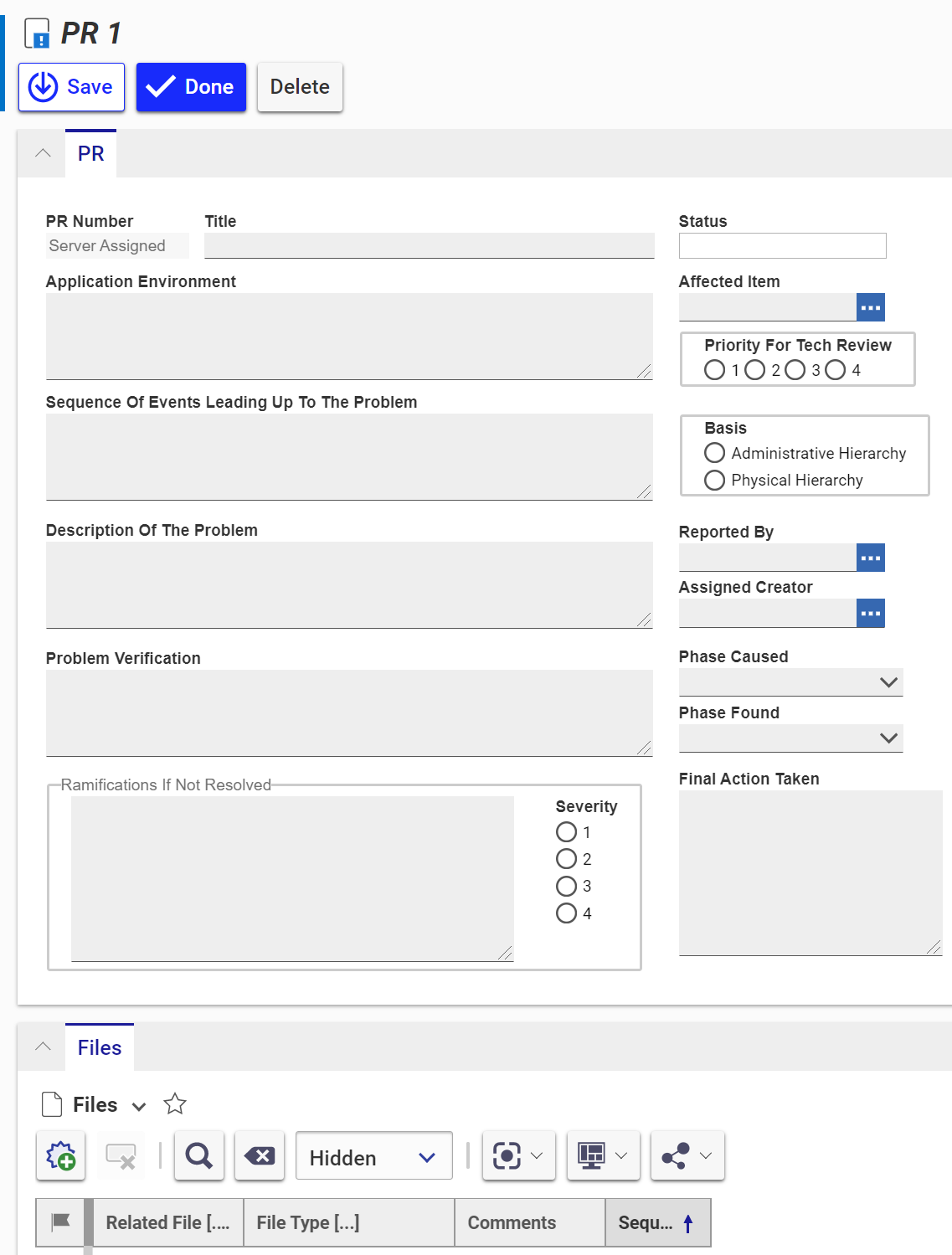952x1255 pixels.
Task: Expand the Files title chevron menu
Action: pyautogui.click(x=139, y=1107)
